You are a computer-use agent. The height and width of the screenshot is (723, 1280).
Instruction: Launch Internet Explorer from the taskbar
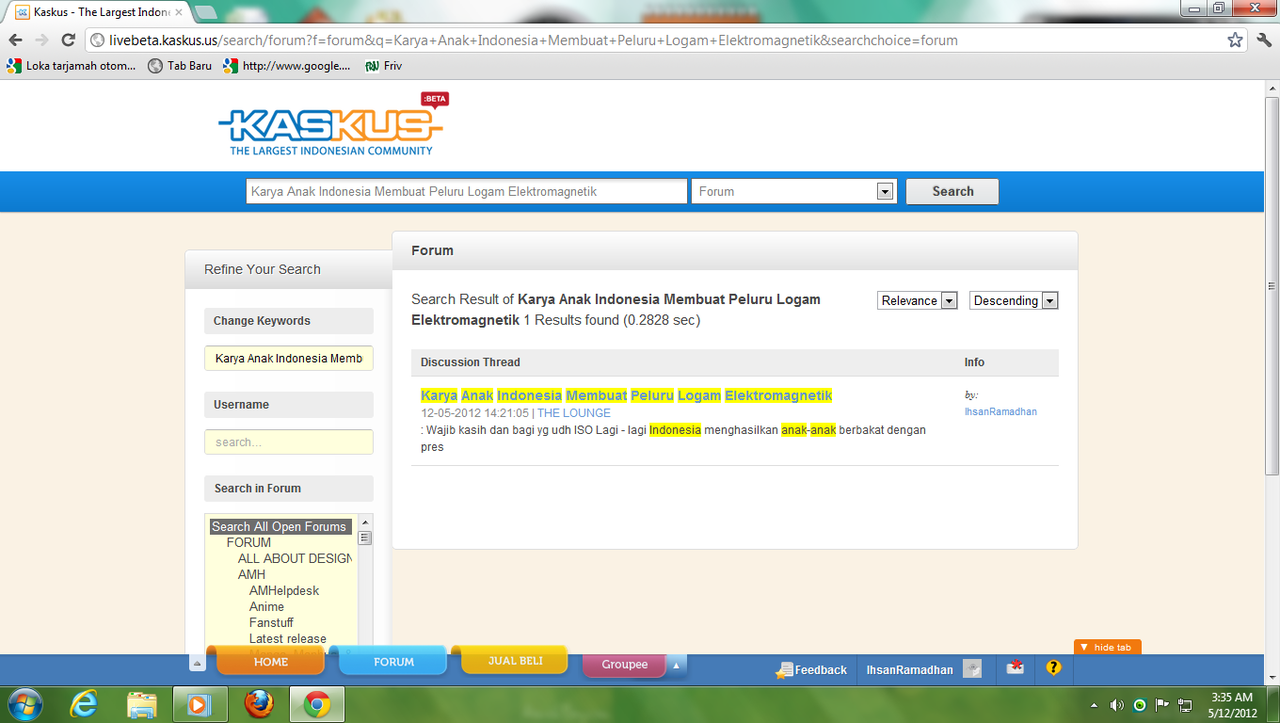[x=84, y=705]
